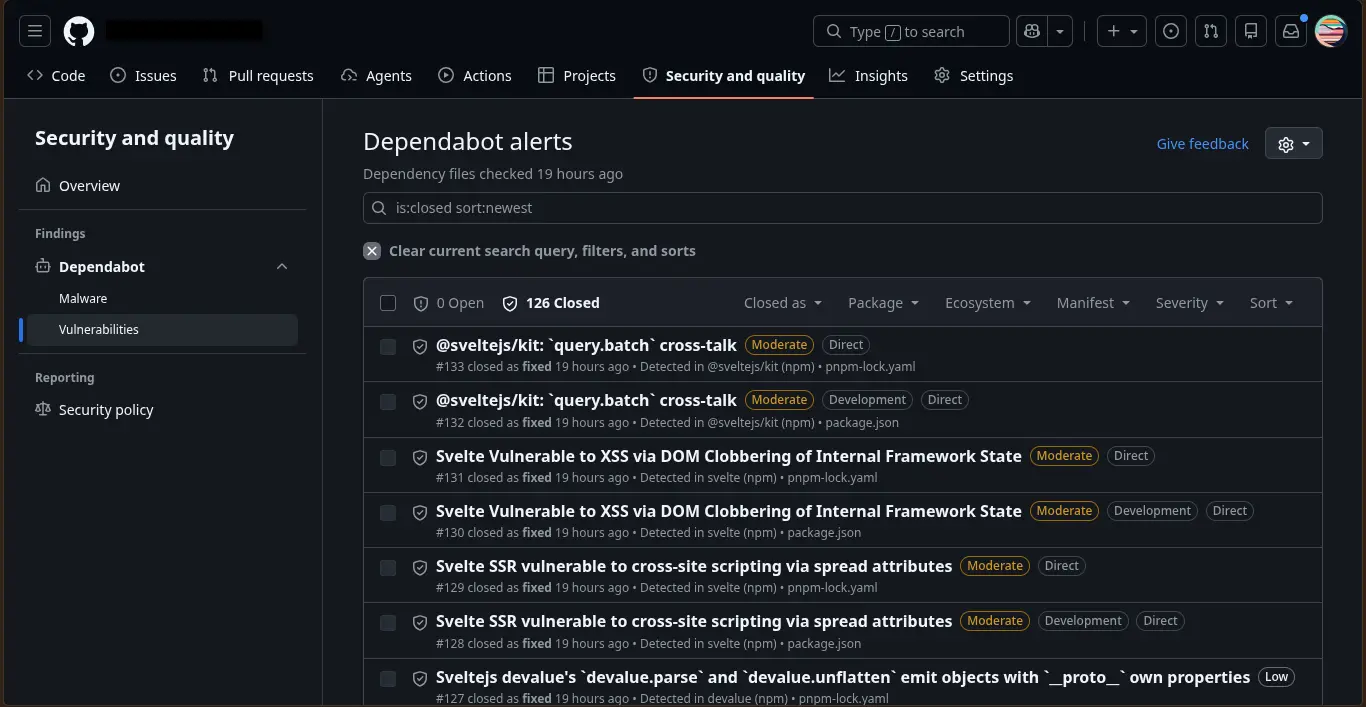Click the shield icon on alert #131
Screen dimensions: 1366x707
tap(420, 457)
